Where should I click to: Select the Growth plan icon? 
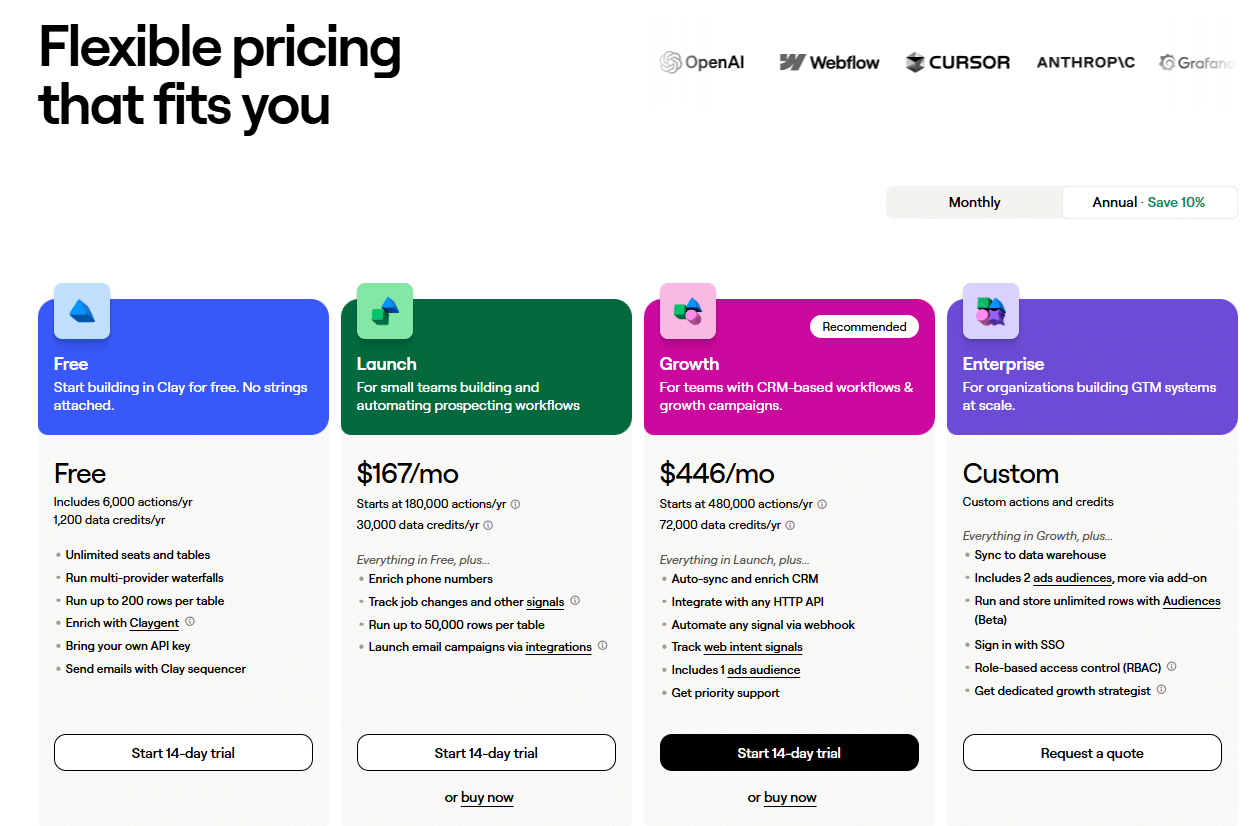[687, 311]
